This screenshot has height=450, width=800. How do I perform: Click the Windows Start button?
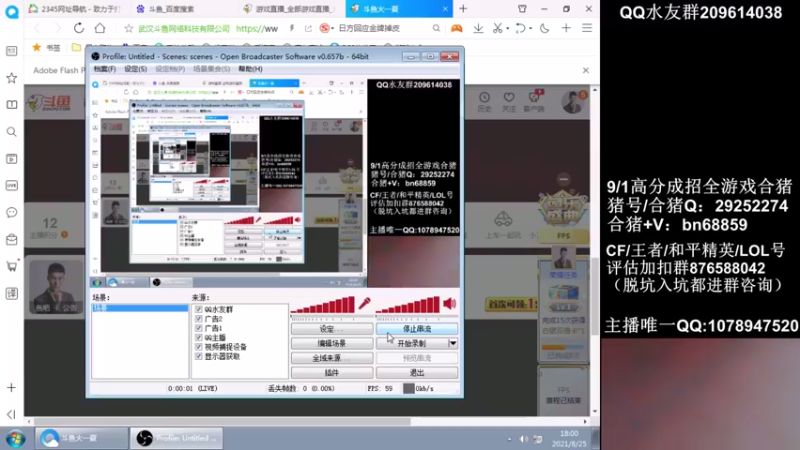pyautogui.click(x=15, y=439)
